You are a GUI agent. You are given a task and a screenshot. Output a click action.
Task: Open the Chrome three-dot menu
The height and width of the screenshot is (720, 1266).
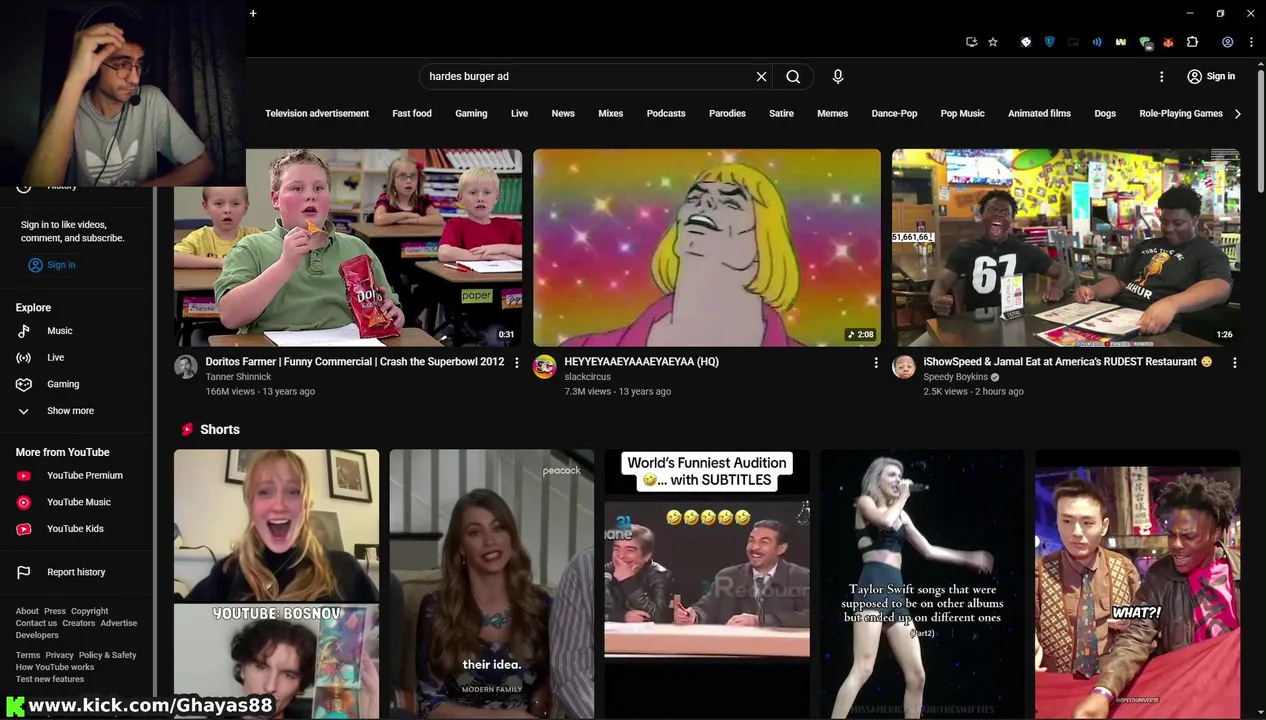(x=1251, y=42)
